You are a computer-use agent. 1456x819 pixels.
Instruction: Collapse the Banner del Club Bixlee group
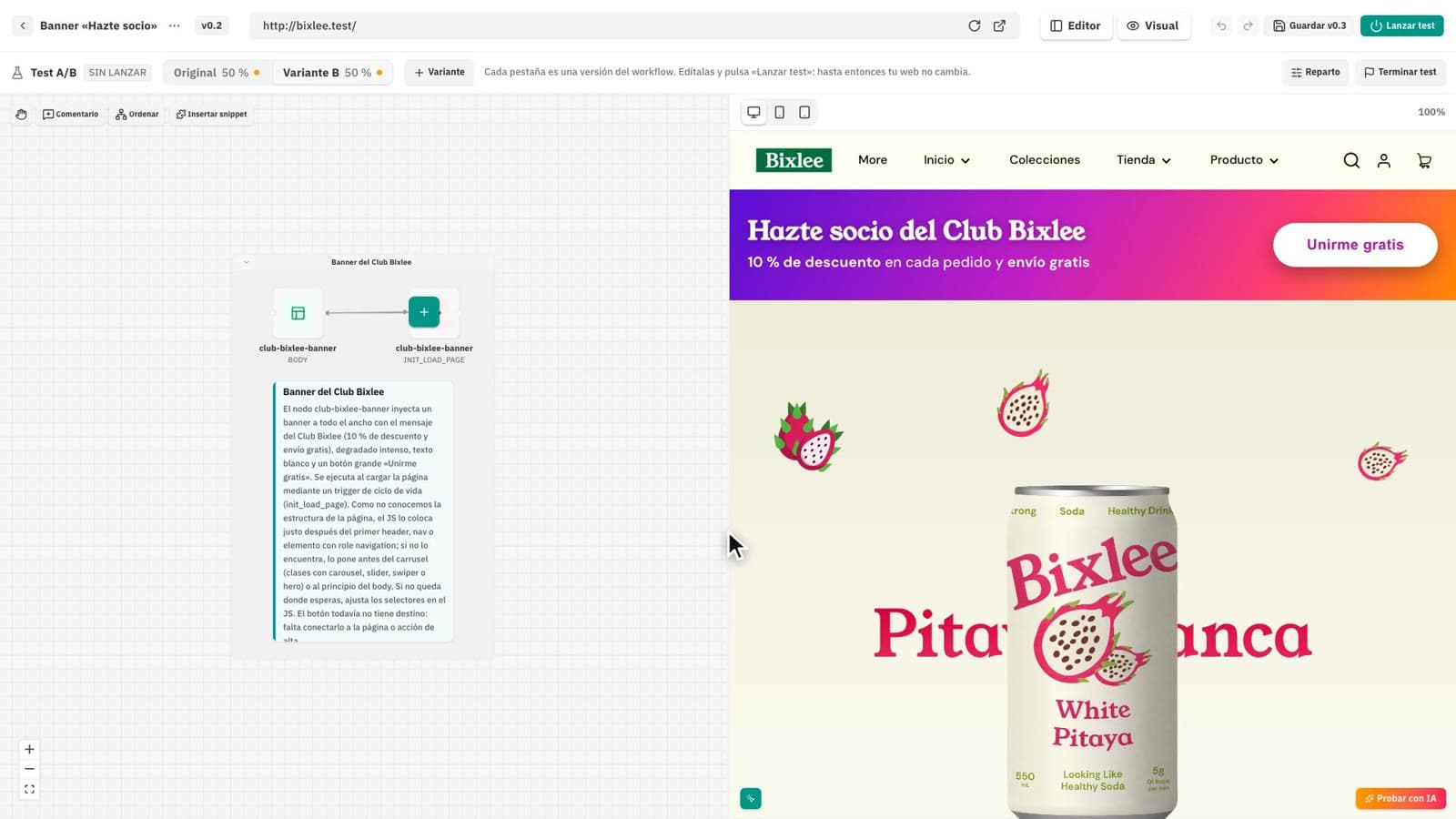(246, 262)
